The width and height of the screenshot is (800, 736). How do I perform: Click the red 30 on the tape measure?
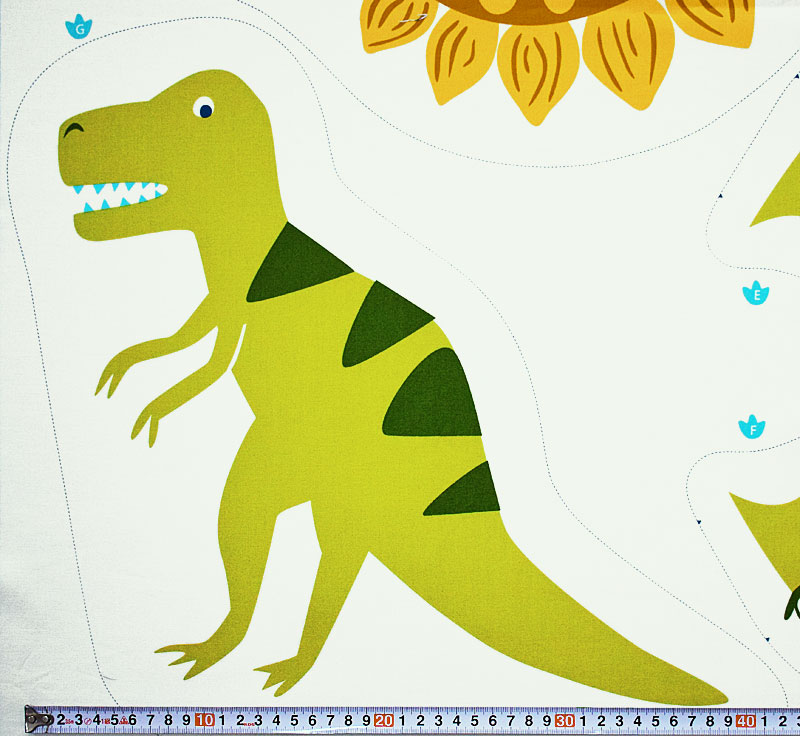point(565,721)
